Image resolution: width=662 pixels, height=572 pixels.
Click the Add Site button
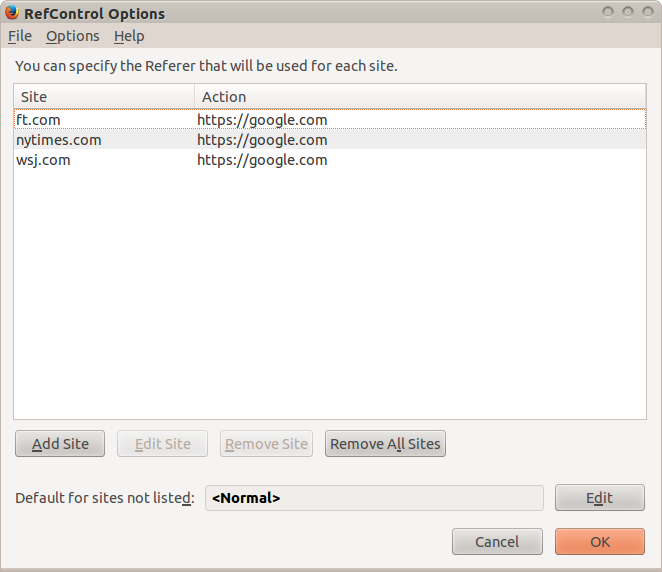click(x=60, y=444)
